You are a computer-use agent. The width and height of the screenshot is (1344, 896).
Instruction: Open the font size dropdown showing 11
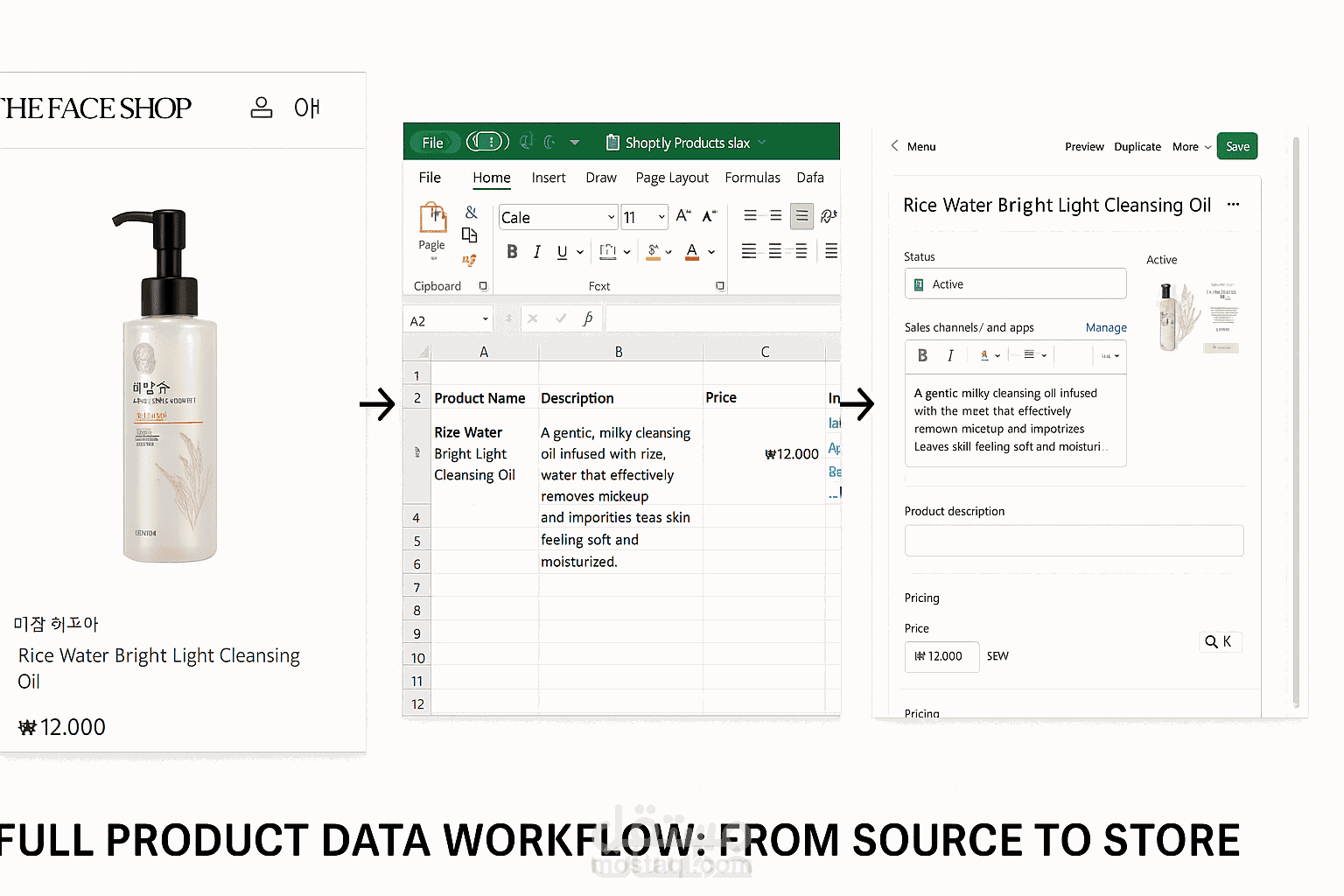(x=661, y=217)
